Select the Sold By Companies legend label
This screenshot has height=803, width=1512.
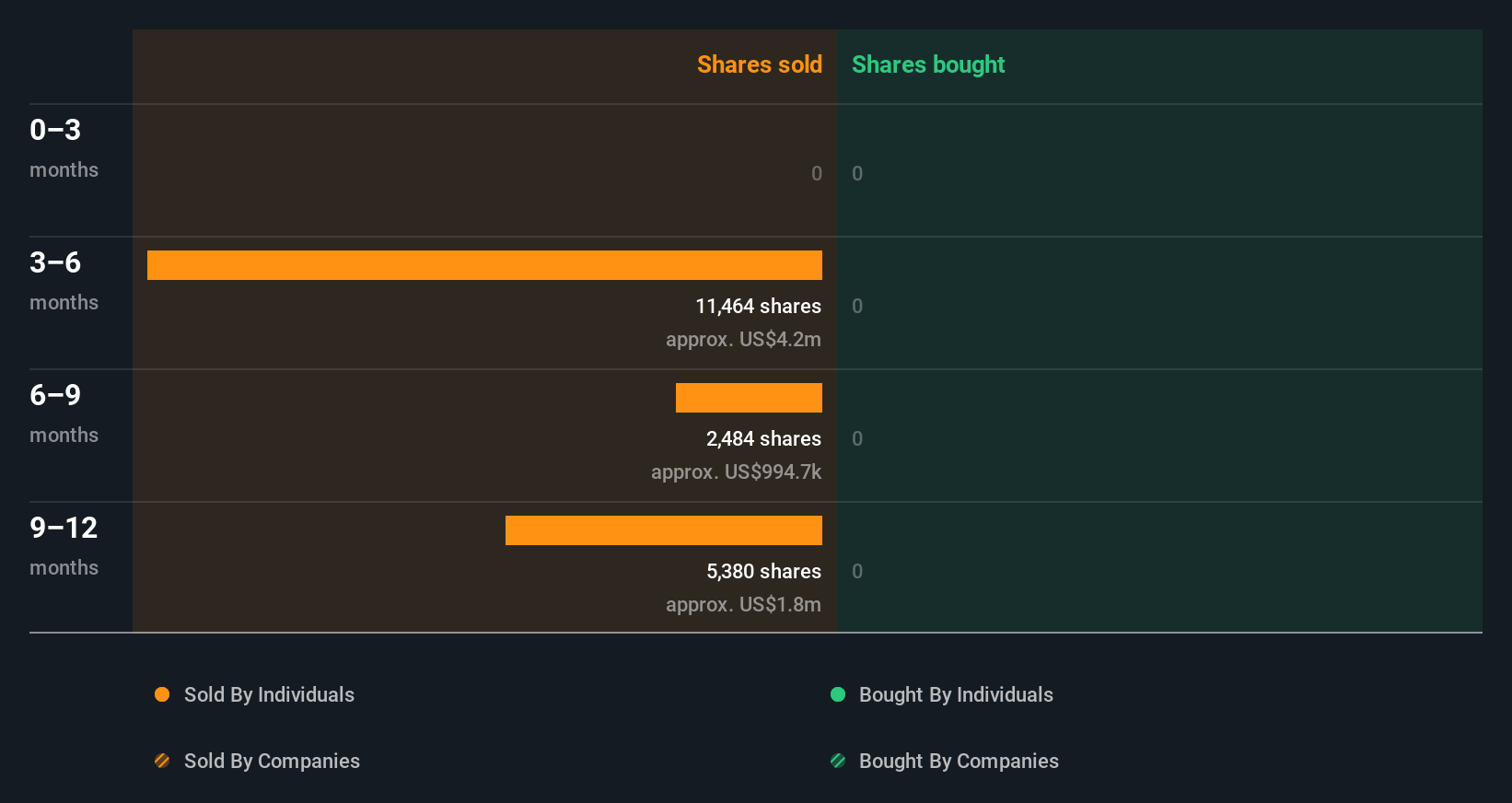[272, 761]
